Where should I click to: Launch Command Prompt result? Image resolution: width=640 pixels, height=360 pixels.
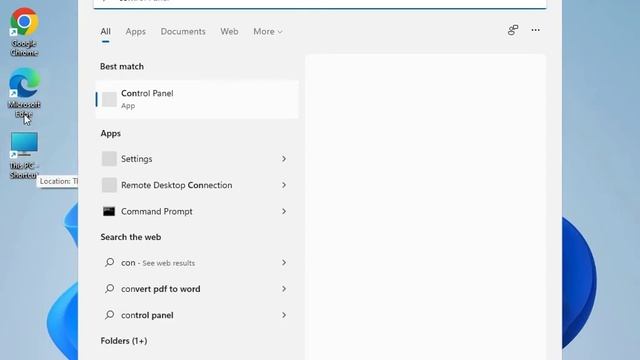coord(197,211)
